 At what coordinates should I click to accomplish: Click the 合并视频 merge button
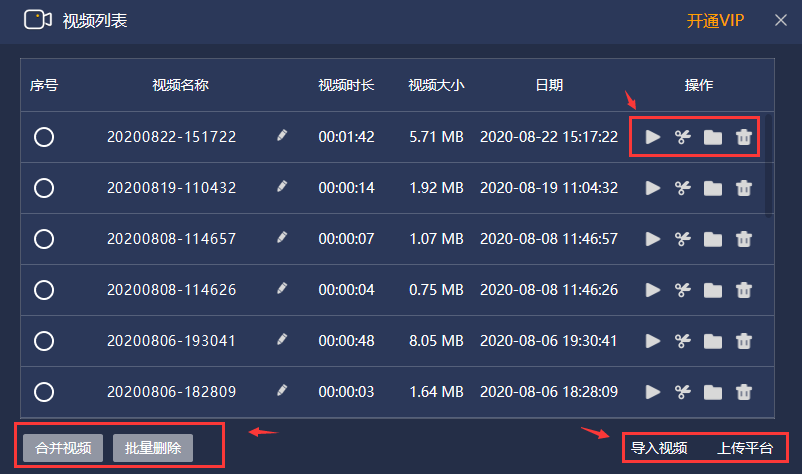tap(63, 448)
